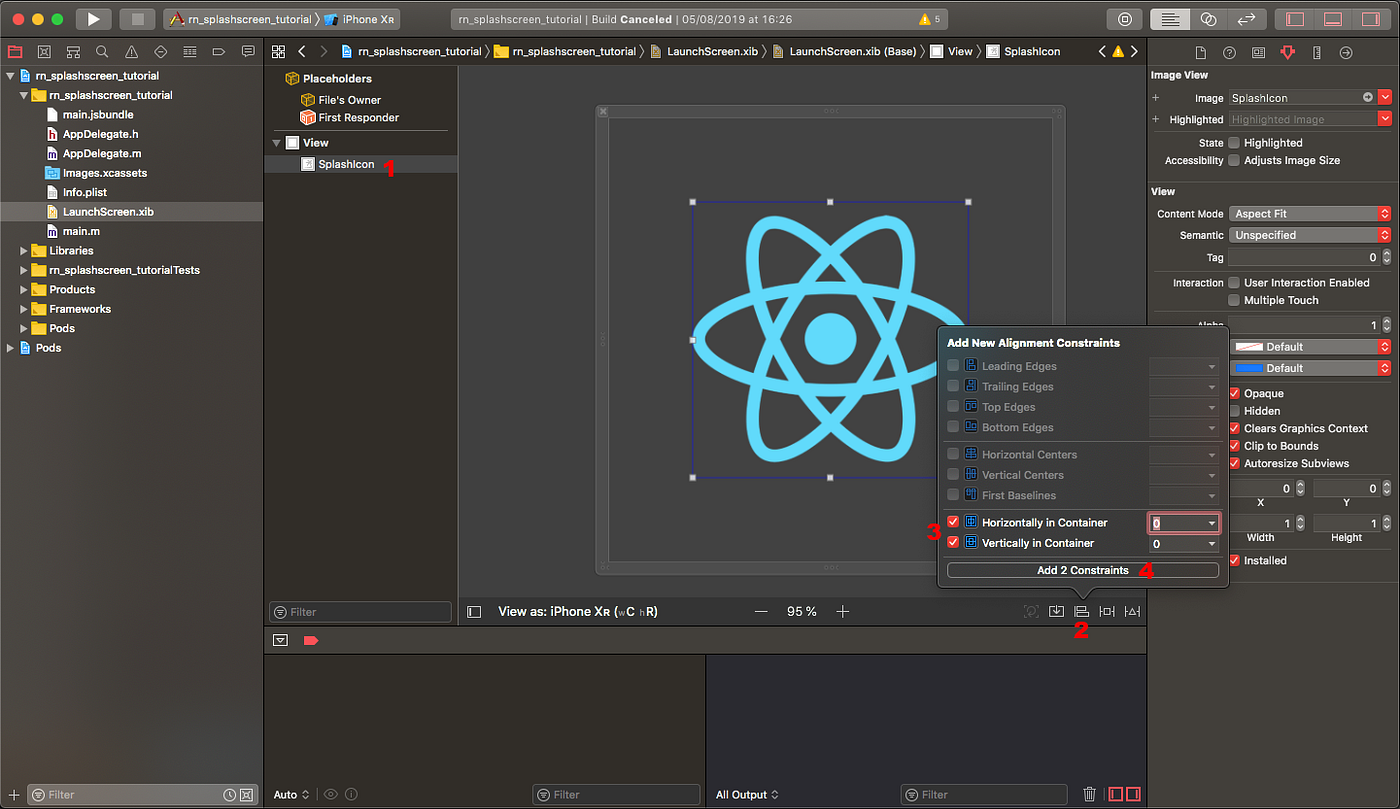The width and height of the screenshot is (1400, 809).
Task: Click the Embed In stack icon
Action: [1056, 611]
